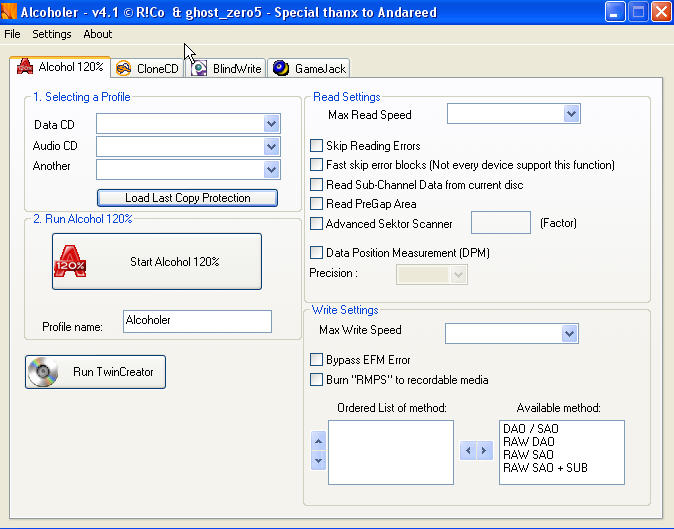674x529 pixels.
Task: Click the CloneCD tab icon
Action: coord(123,68)
